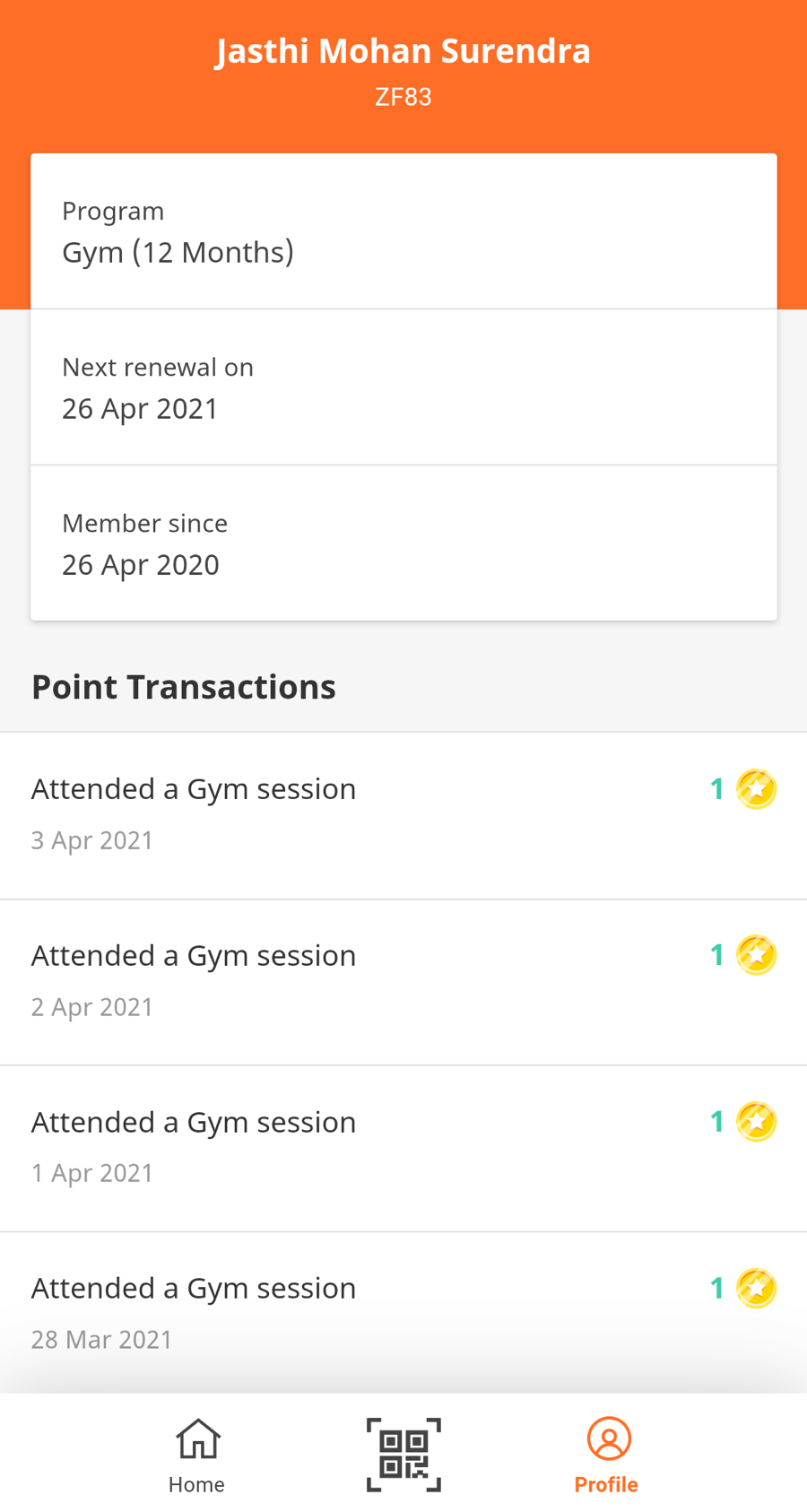The width and height of the screenshot is (807, 1512).
Task: Tap the Program Gym (12 Months) row
Action: 403,232
